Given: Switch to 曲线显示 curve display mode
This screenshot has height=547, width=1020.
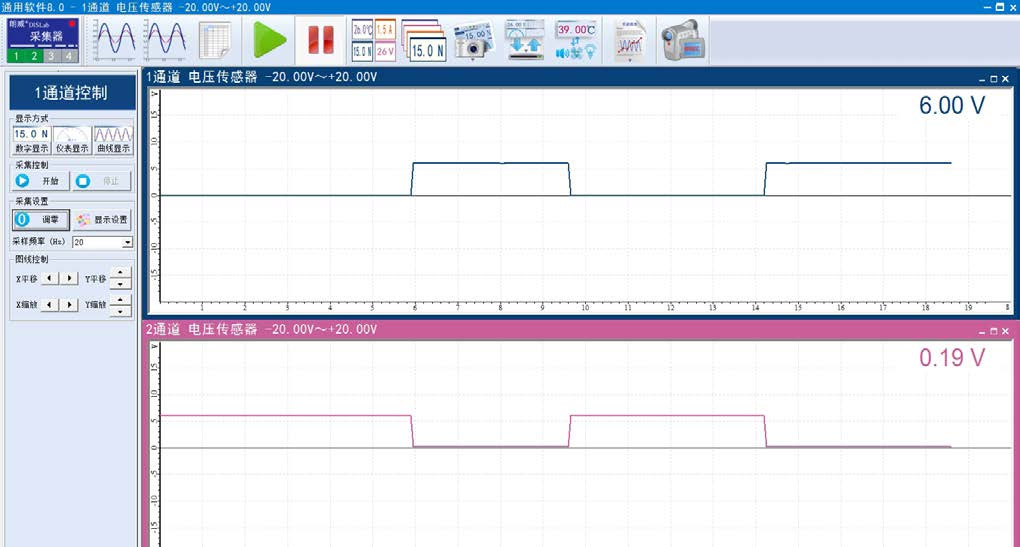Looking at the screenshot, I should click(113, 139).
